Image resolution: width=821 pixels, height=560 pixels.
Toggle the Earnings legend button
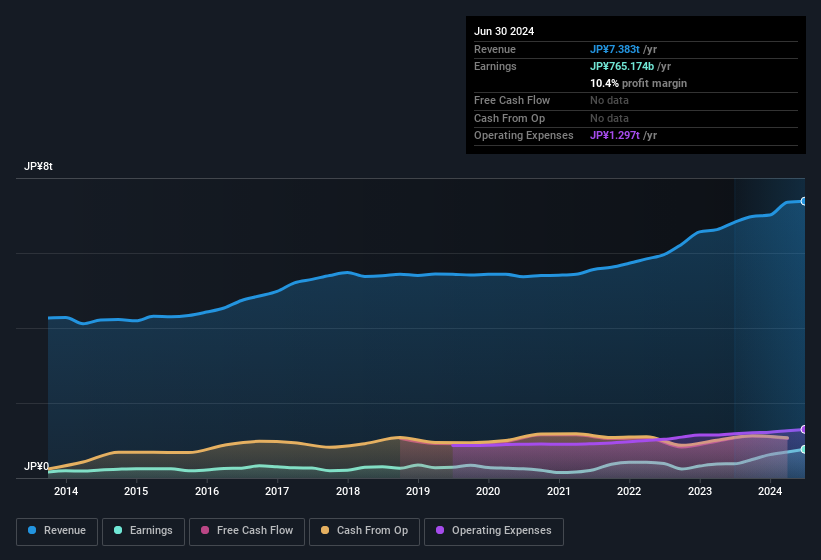(143, 531)
